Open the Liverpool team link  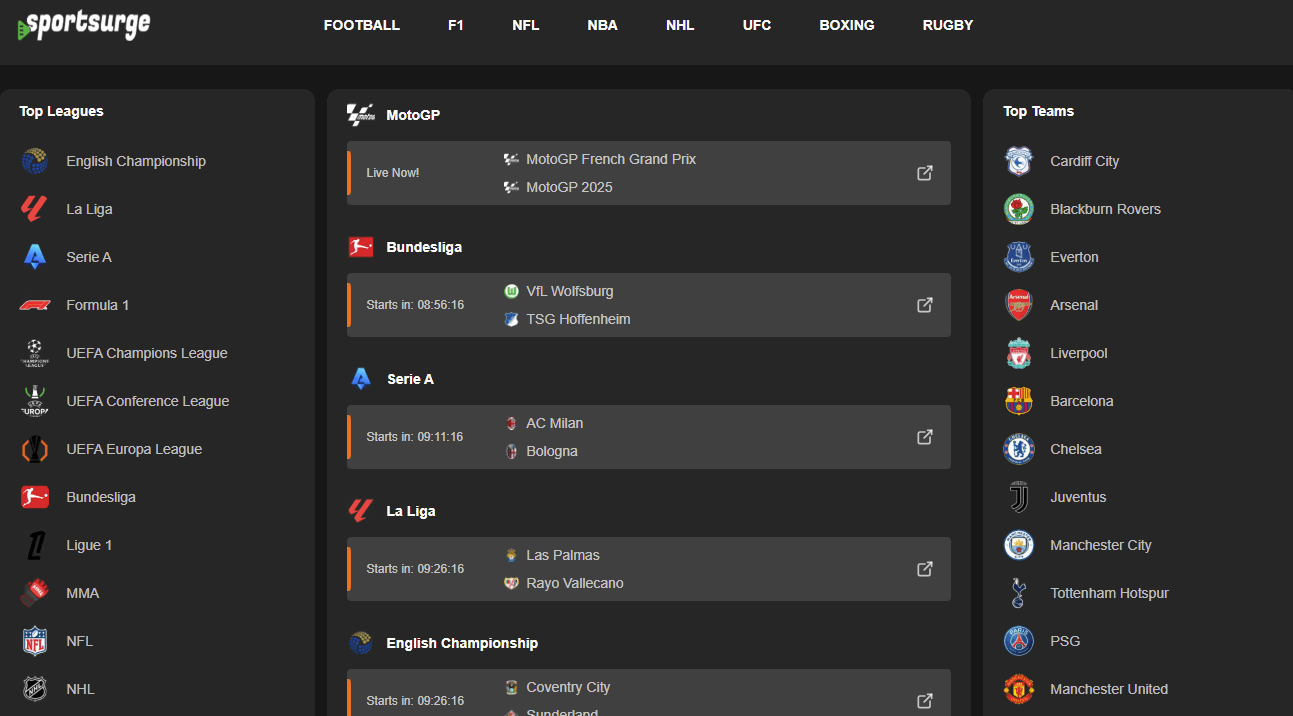(1079, 353)
